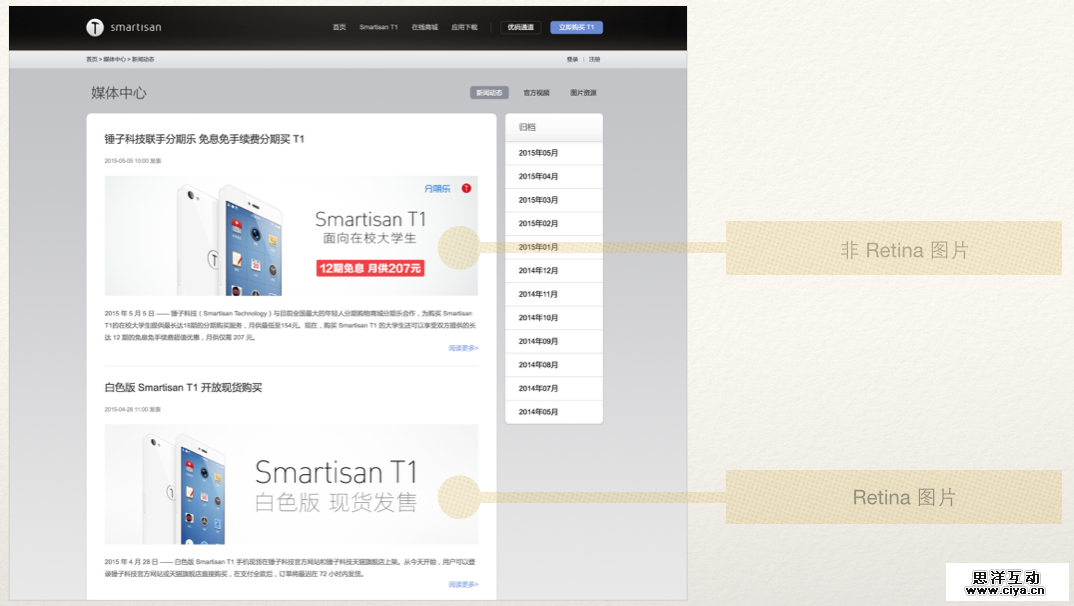Viewport: 1074px width, 606px height.
Task: Open 在线商城 from the top menu
Action: [425, 27]
